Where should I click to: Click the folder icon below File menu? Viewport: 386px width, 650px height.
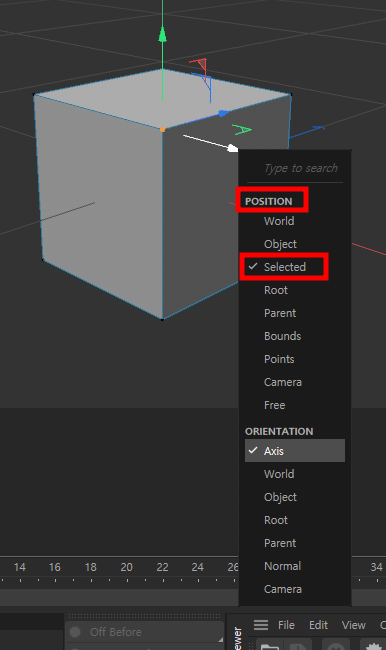pyautogui.click(x=269, y=646)
